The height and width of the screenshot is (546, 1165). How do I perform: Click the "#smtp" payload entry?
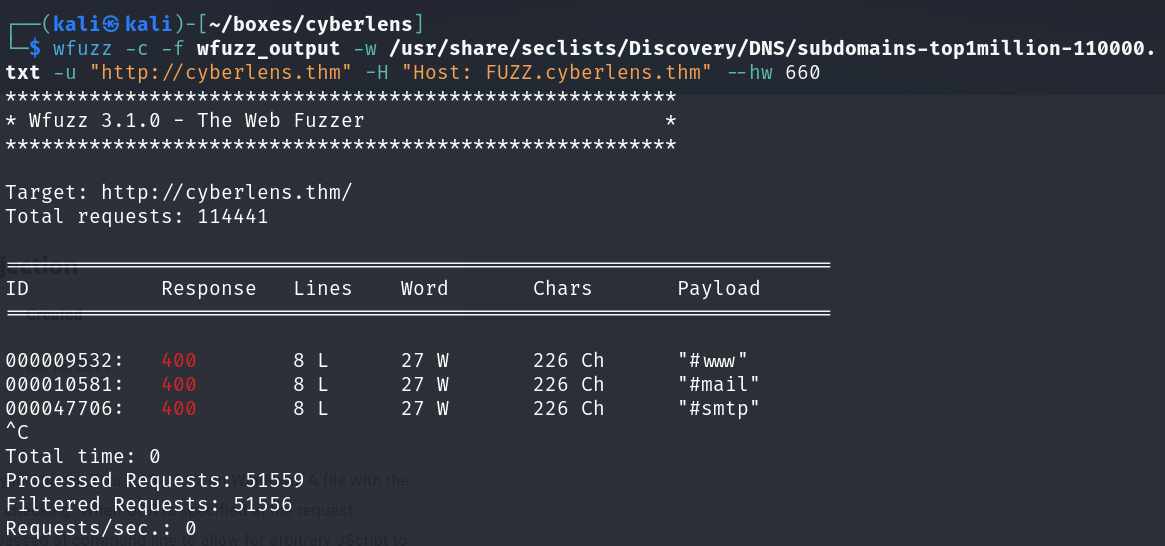point(719,408)
